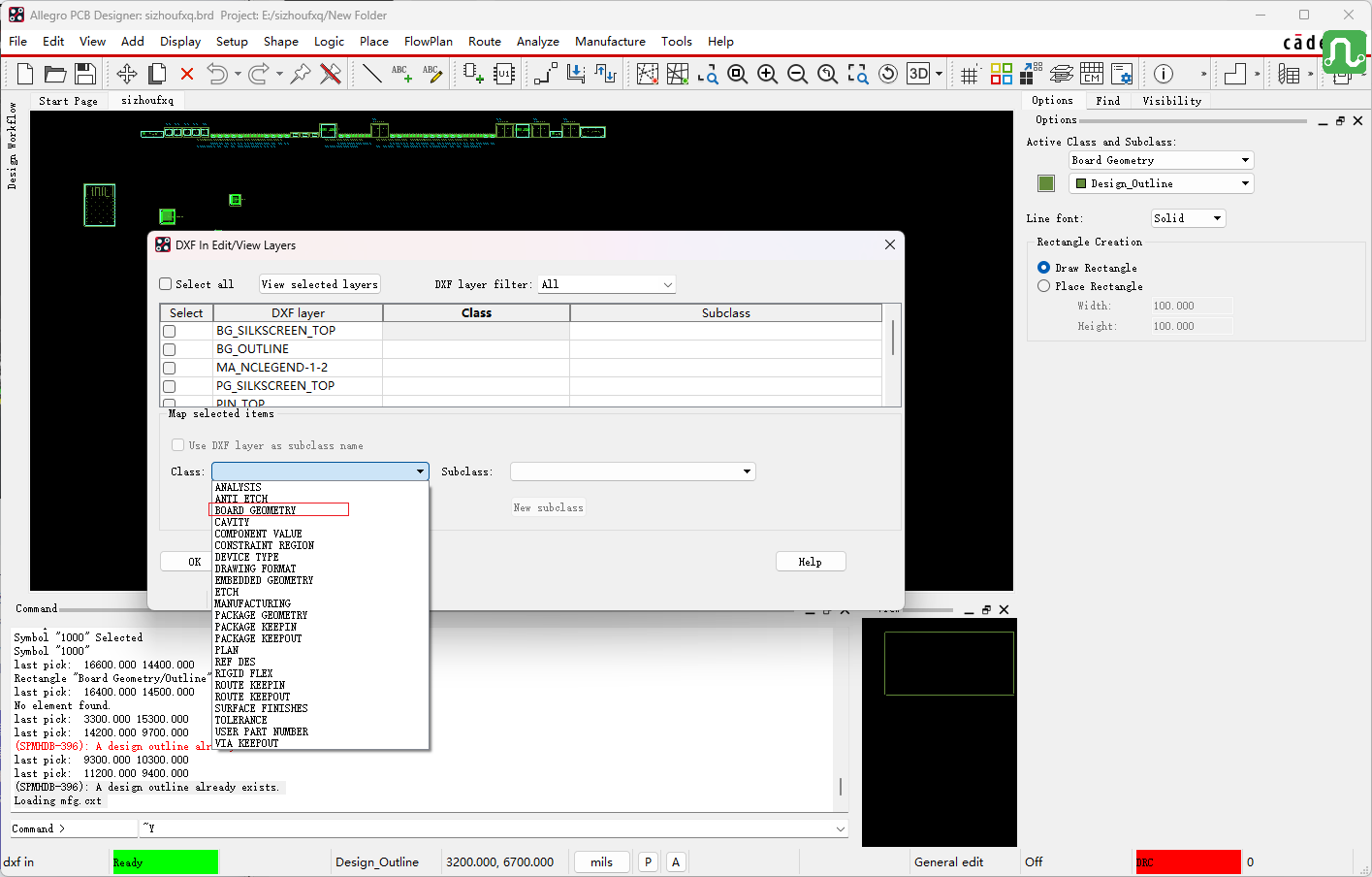The image size is (1372, 877).
Task: Check the MA_NCLEGEND-1-2 layer checkbox
Action: click(x=170, y=368)
